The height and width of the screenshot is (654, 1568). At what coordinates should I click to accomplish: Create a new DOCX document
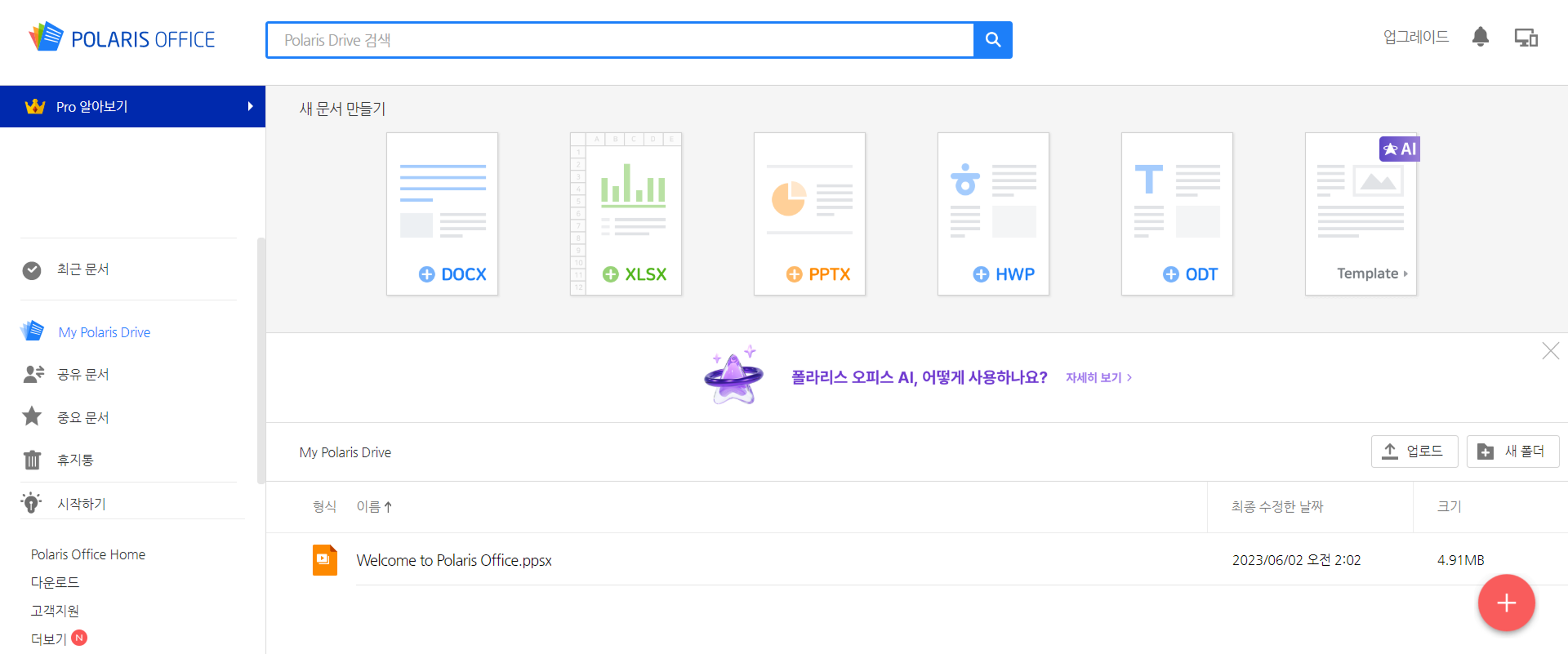tap(442, 213)
